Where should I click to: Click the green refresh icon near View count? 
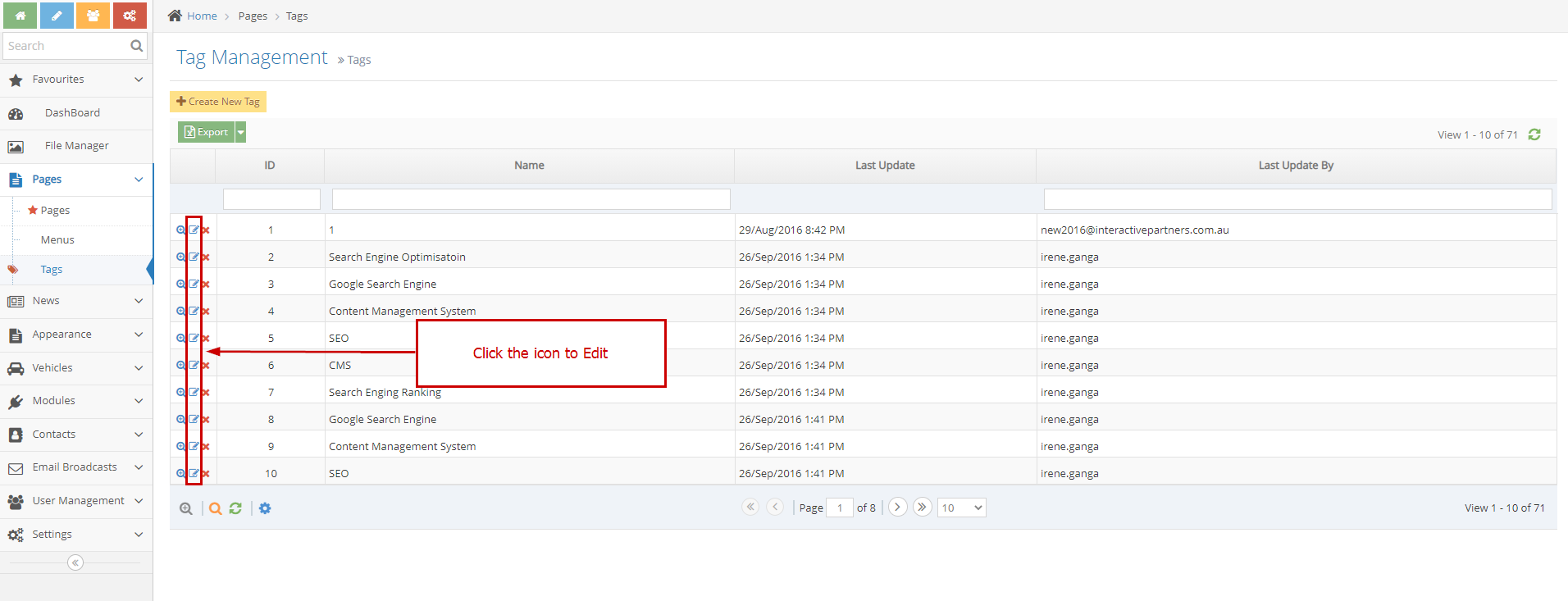(x=1534, y=134)
